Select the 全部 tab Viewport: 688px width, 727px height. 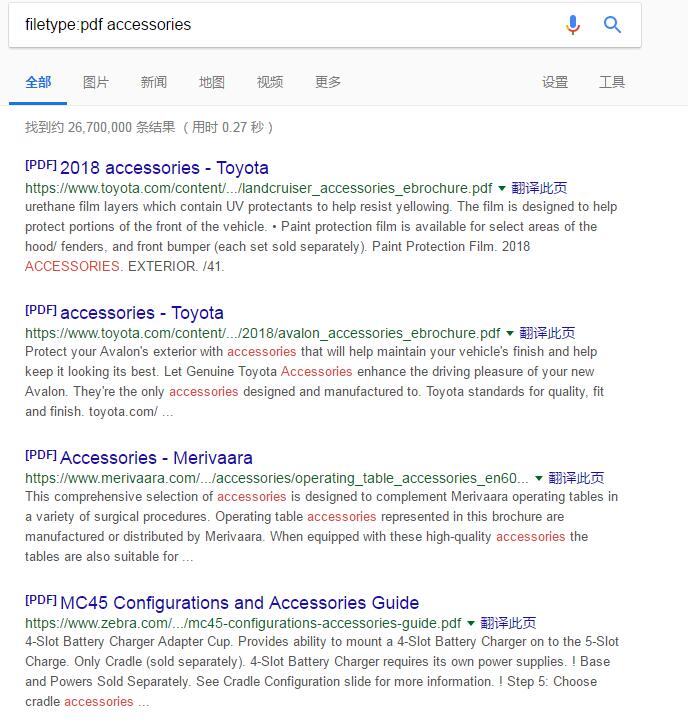click(38, 83)
